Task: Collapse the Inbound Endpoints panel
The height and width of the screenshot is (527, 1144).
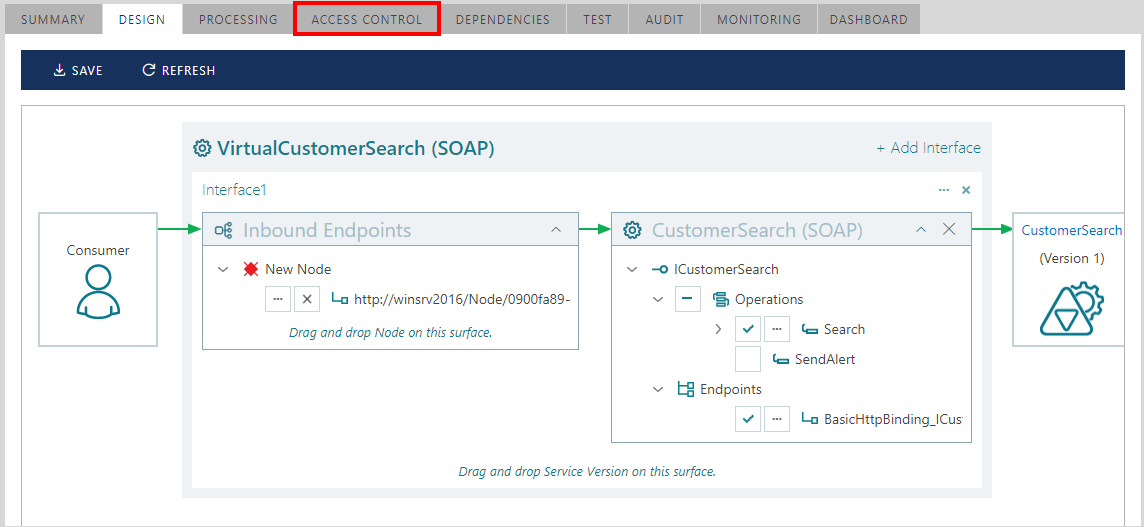Action: point(556,230)
